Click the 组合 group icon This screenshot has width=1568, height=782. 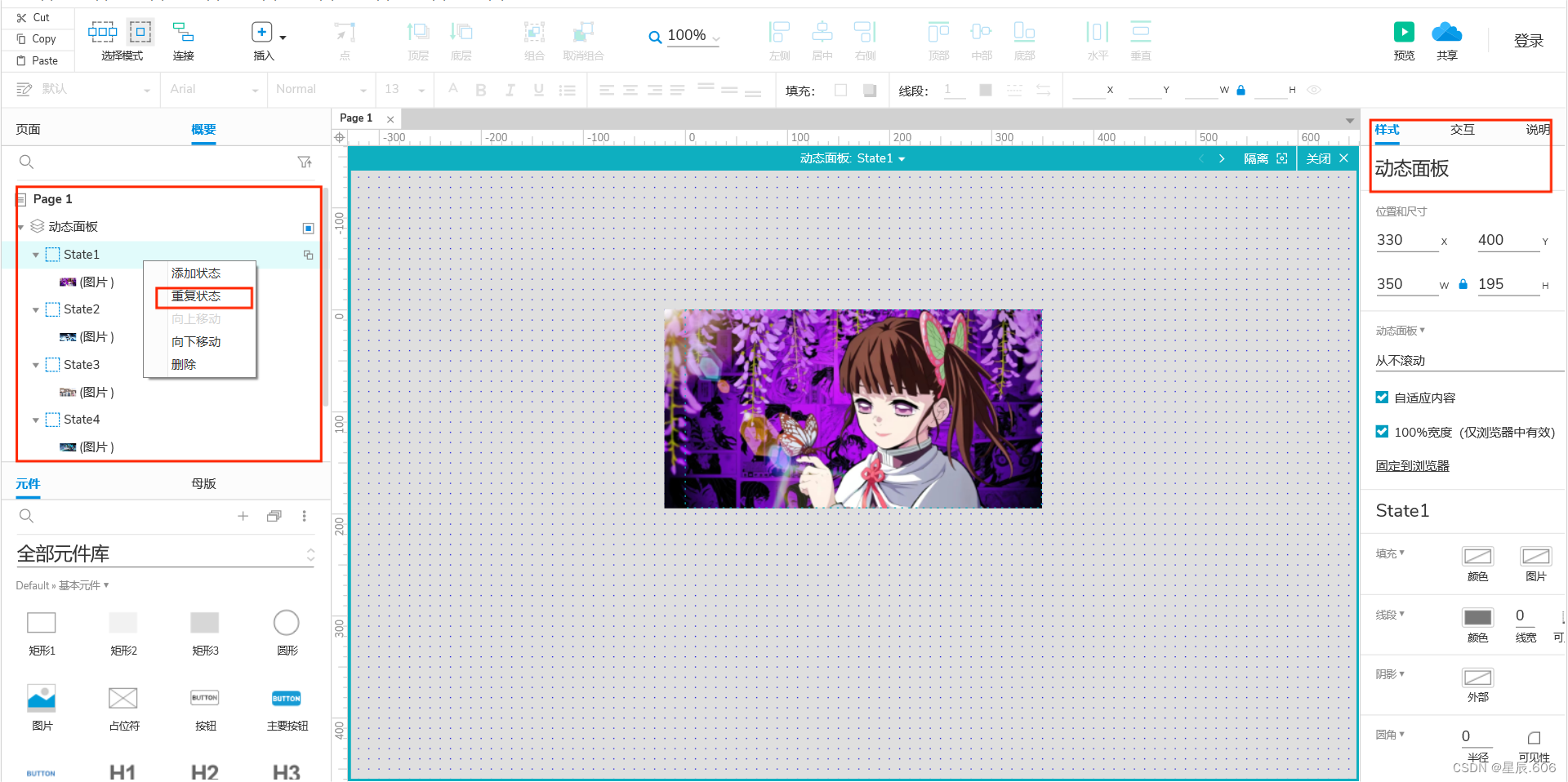pyautogui.click(x=534, y=32)
